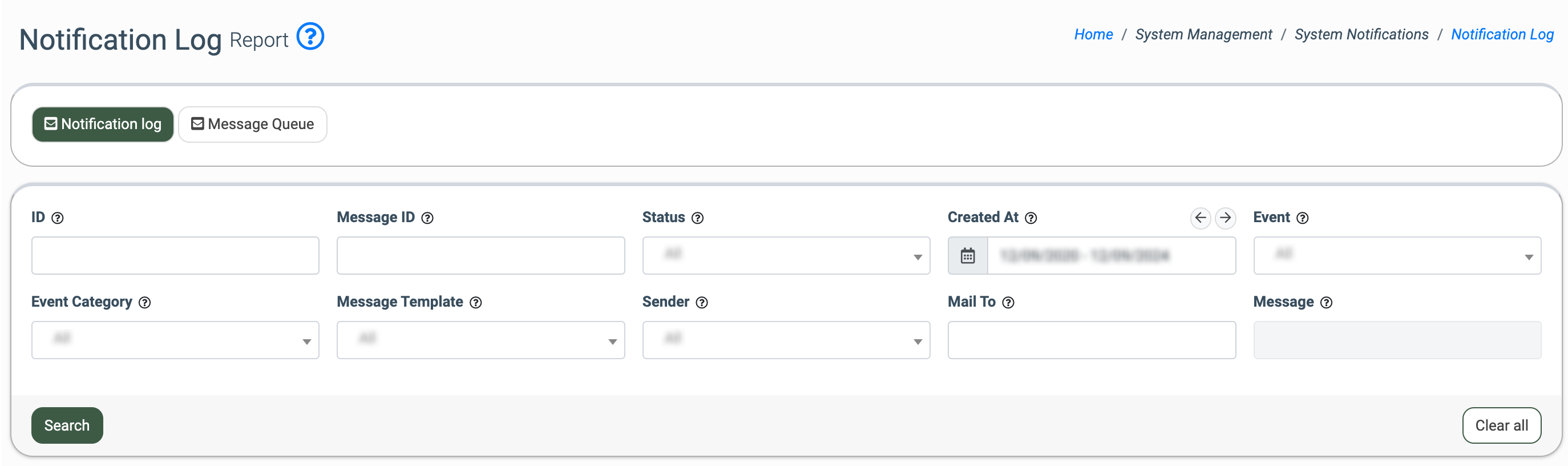
Task: Click the Status field help icon
Action: click(698, 218)
